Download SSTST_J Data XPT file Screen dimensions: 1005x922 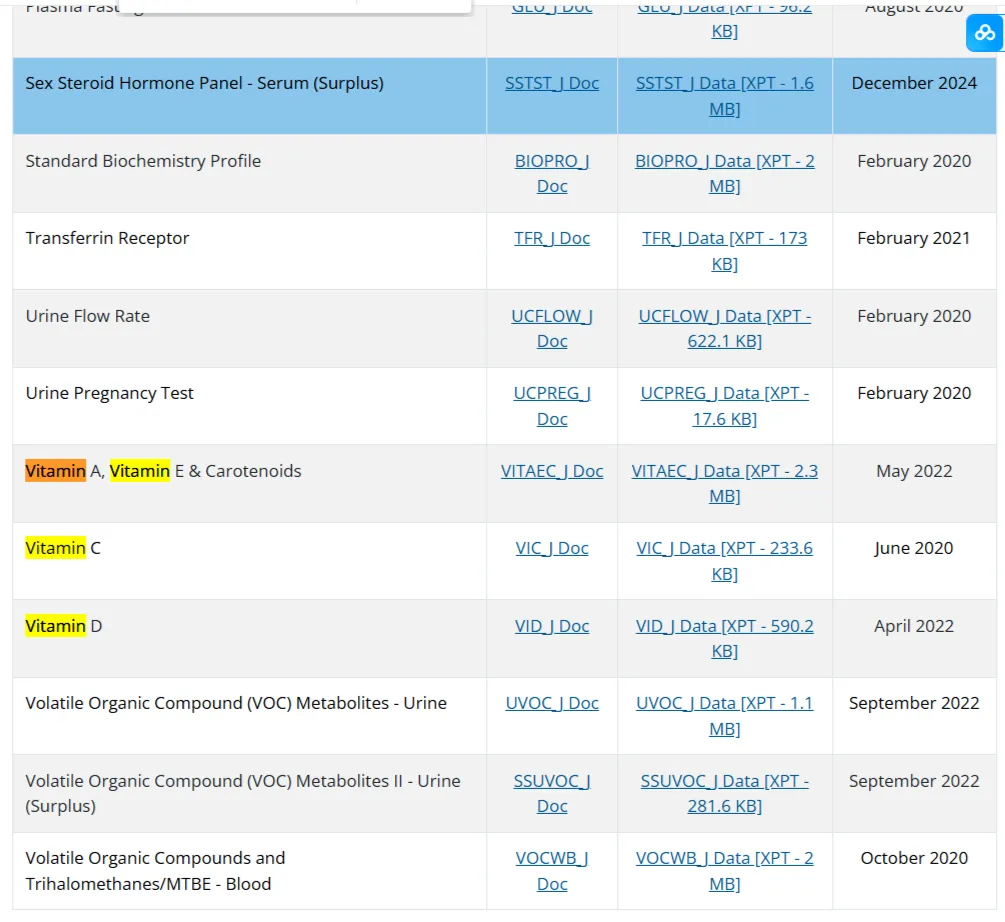click(x=724, y=96)
